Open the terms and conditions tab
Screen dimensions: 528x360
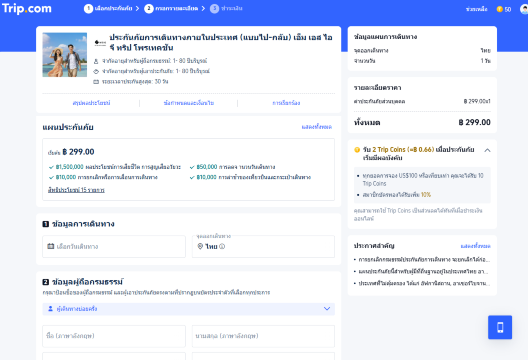(x=189, y=103)
